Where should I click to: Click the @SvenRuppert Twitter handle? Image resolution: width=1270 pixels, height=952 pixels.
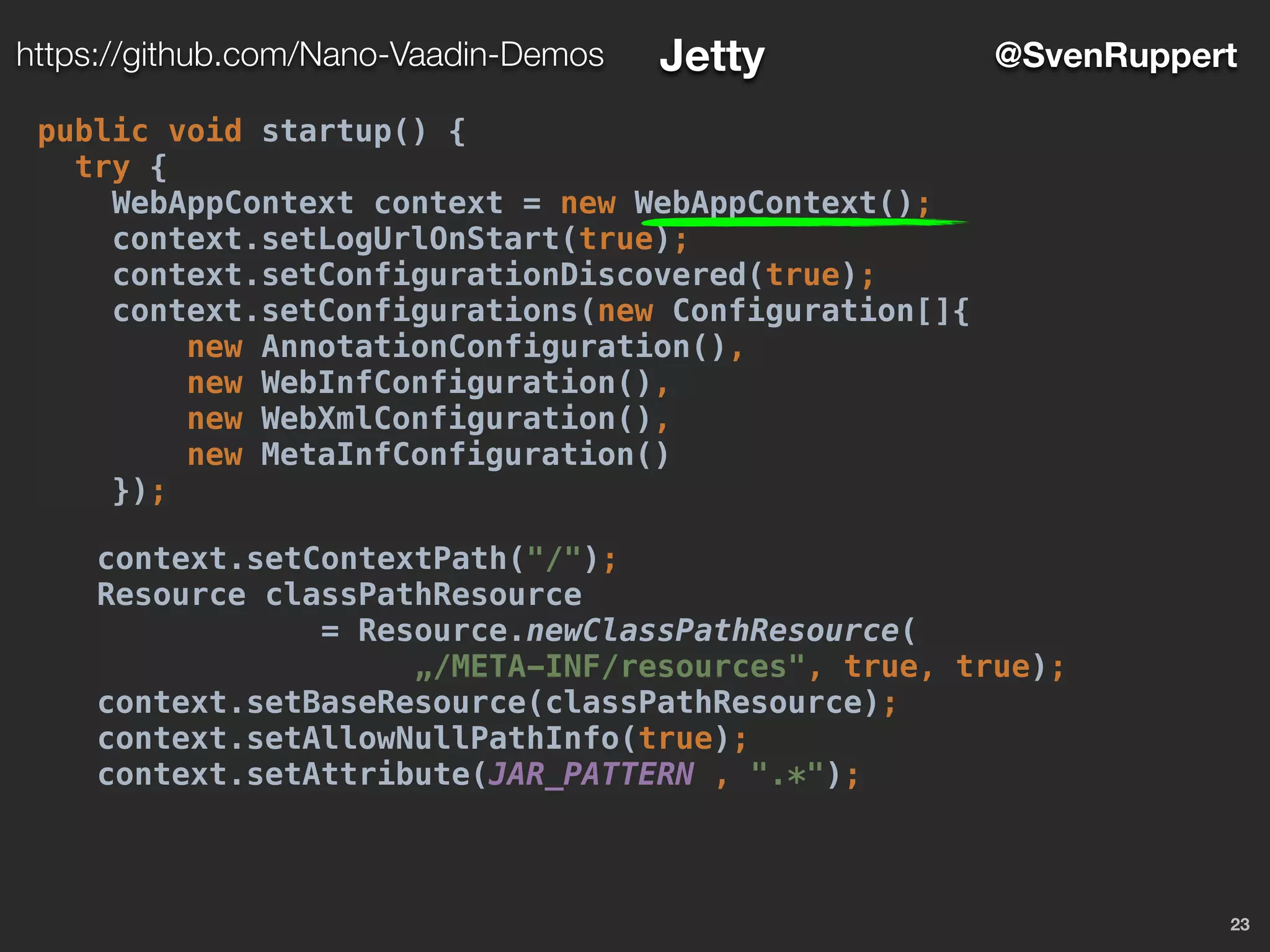point(1116,55)
